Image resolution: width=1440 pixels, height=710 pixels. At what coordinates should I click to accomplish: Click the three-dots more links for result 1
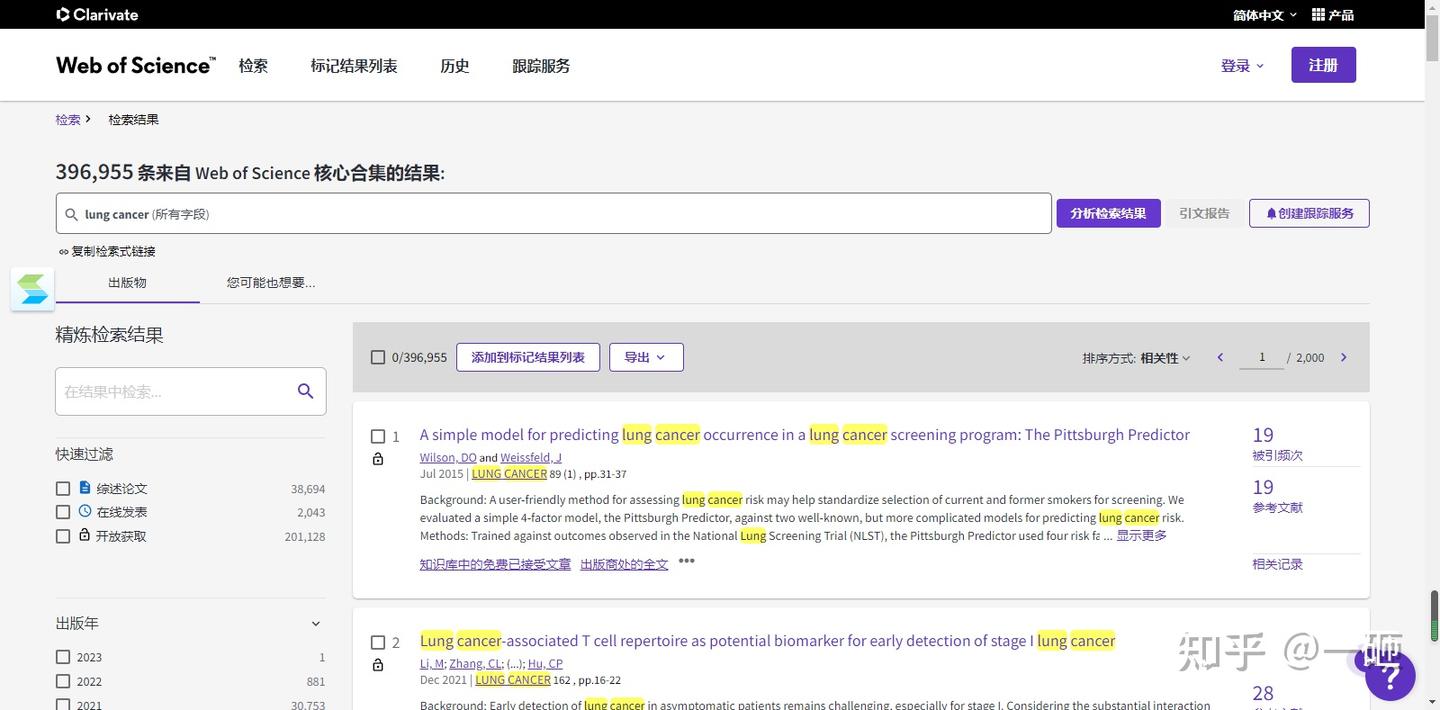point(686,561)
